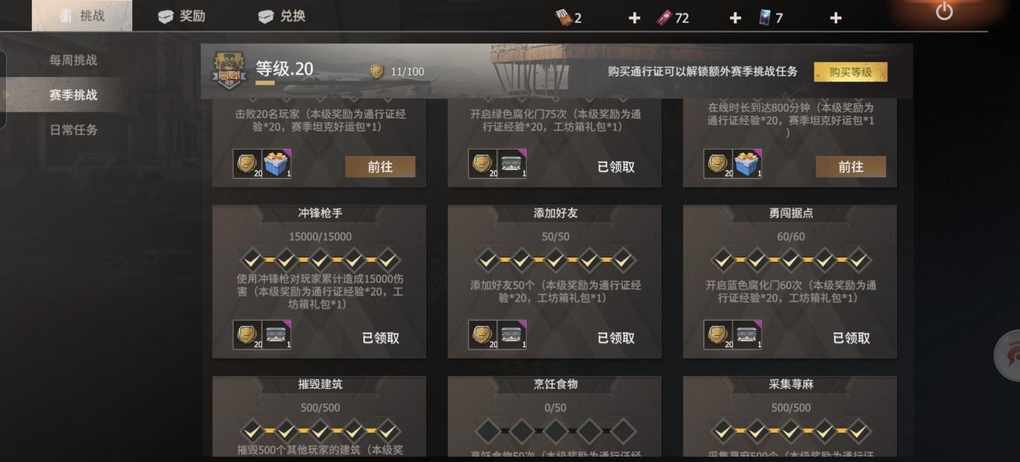The height and width of the screenshot is (462, 1020).
Task: Click 前往 for the 击败20名玩家 task
Action: coord(380,167)
